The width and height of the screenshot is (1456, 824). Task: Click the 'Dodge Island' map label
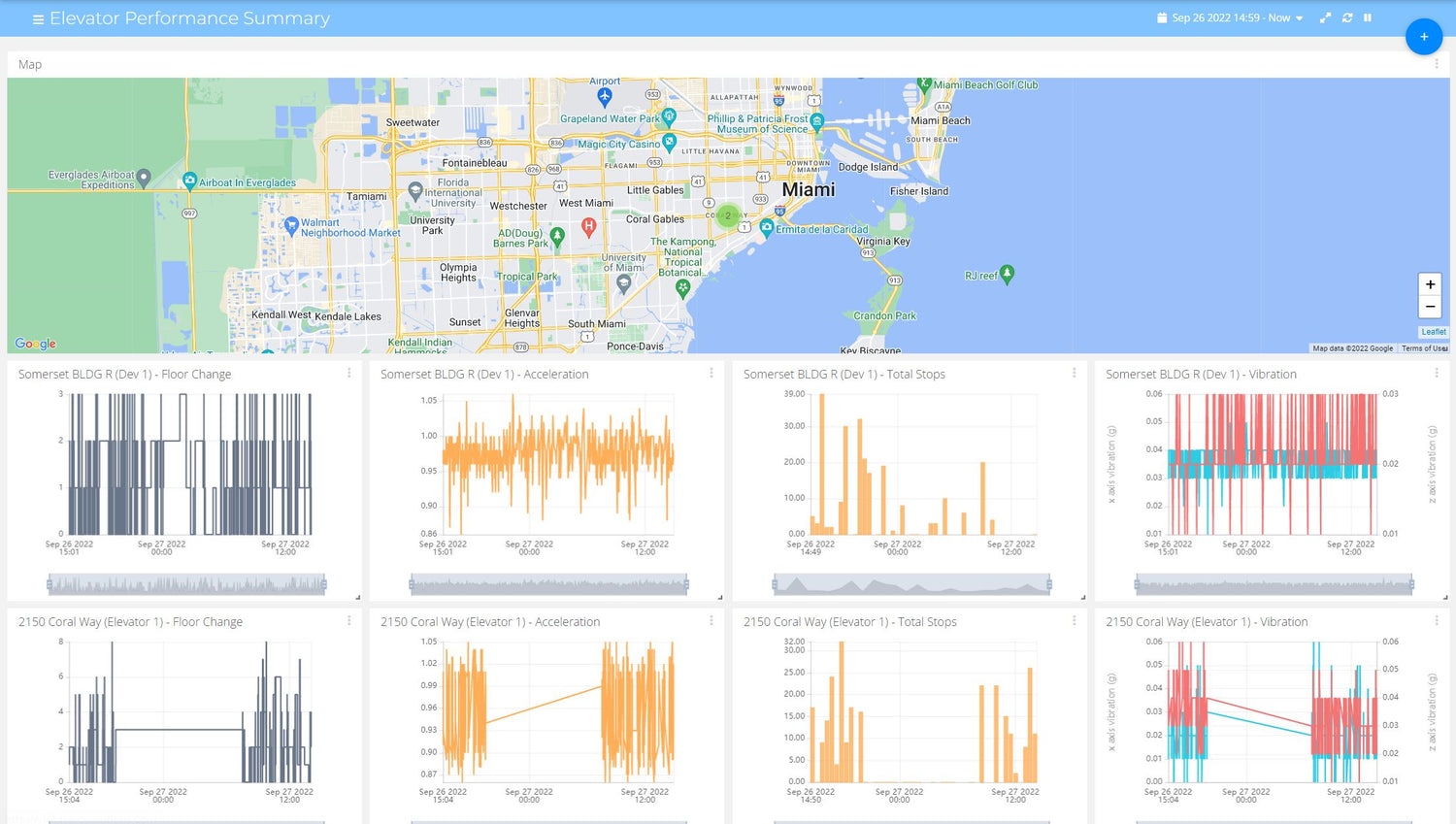(x=868, y=167)
